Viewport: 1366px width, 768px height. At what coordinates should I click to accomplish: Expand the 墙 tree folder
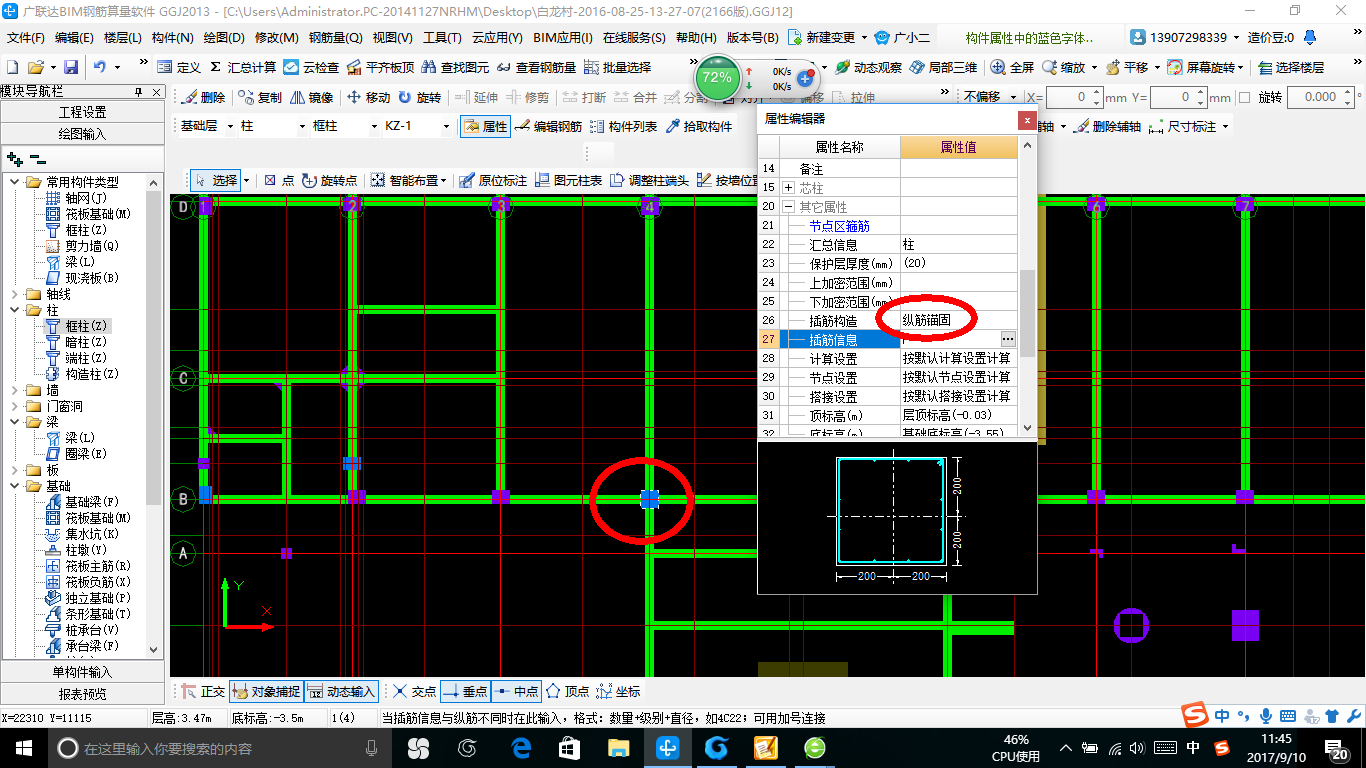coord(15,390)
